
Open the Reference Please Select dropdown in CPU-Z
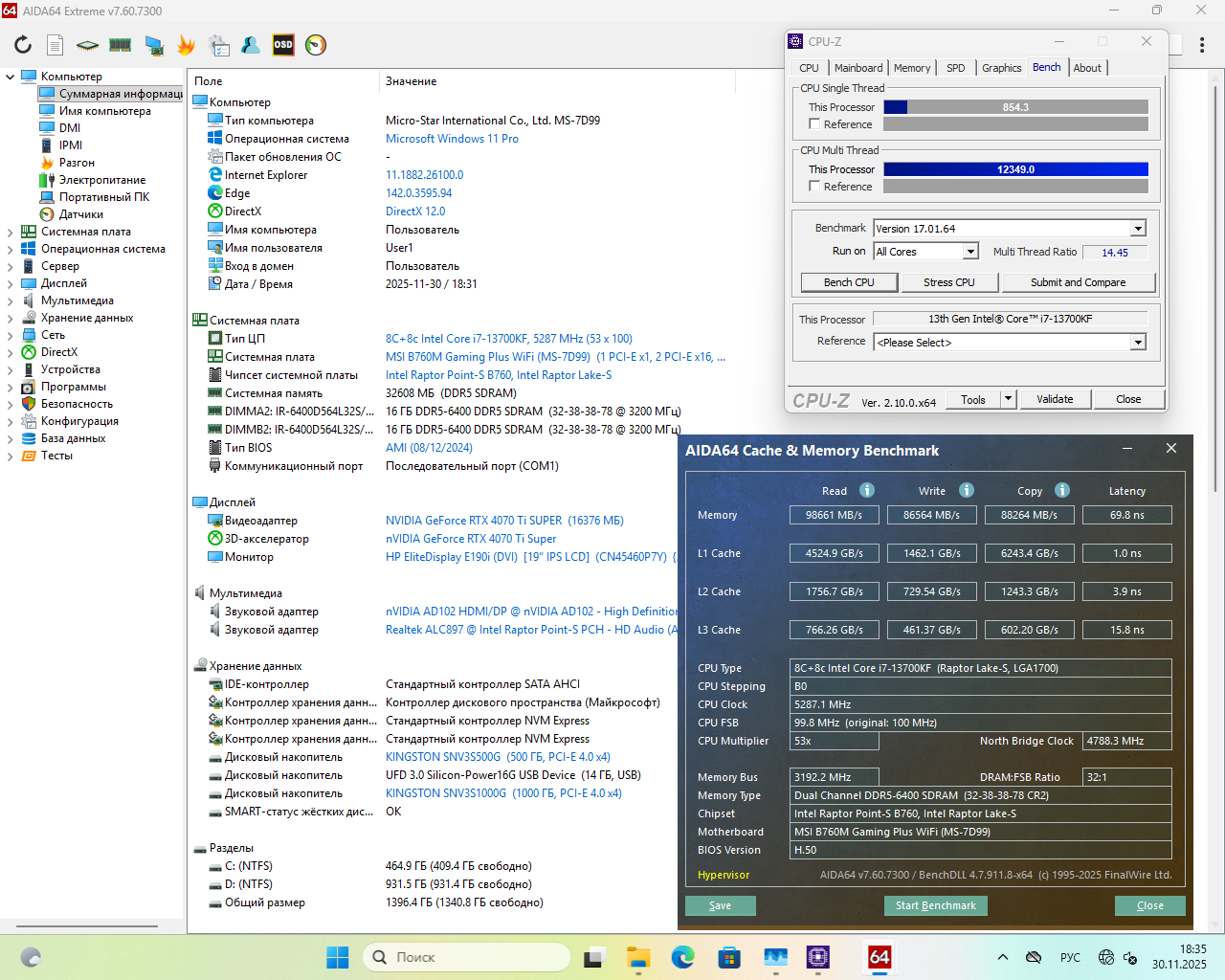pos(1138,343)
